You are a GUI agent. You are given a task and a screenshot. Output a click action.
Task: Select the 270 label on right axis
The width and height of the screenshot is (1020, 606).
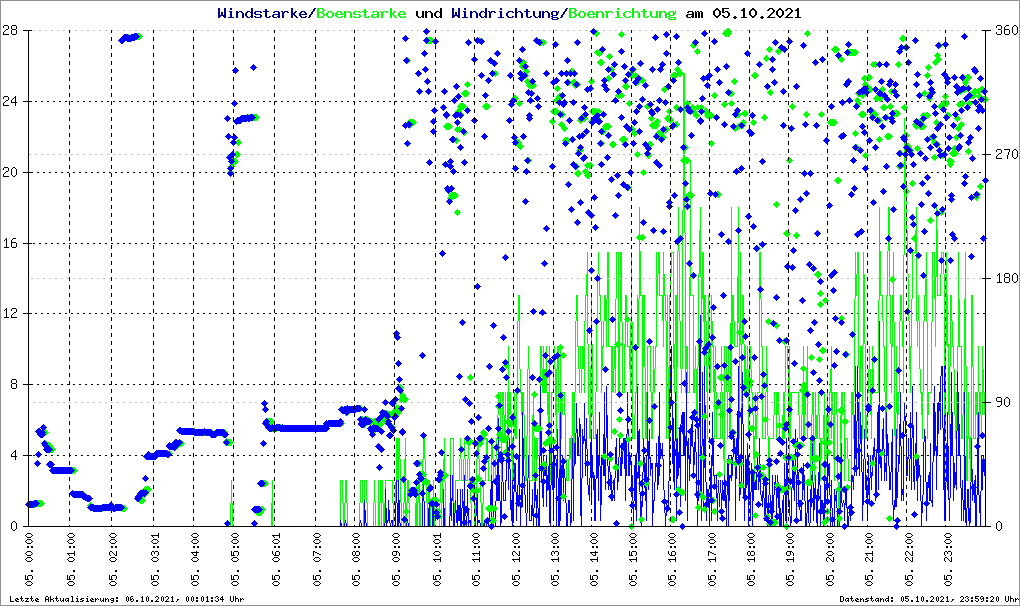pyautogui.click(x=1003, y=154)
